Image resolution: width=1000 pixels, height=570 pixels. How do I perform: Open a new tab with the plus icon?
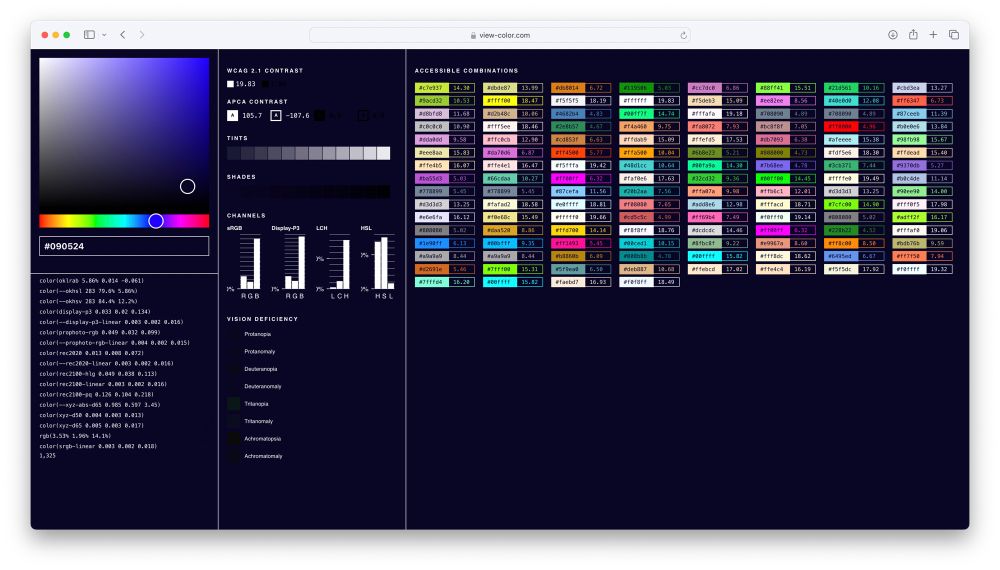coord(933,34)
